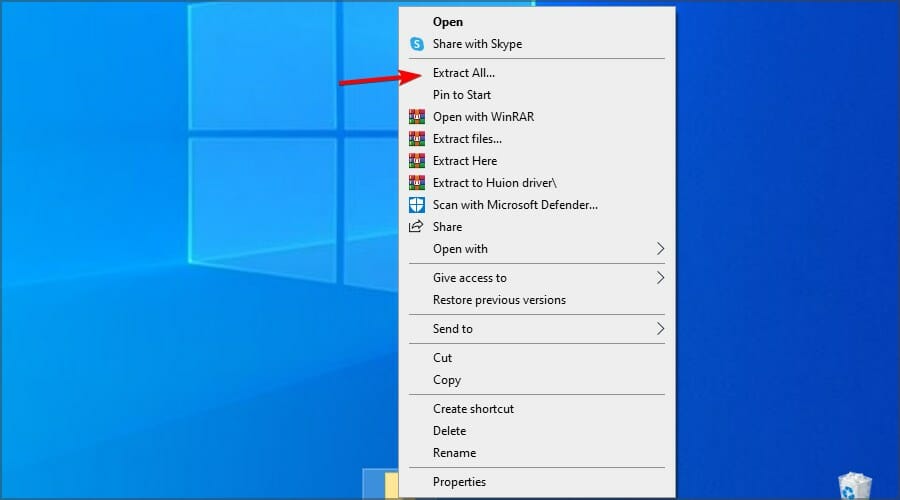This screenshot has height=500, width=900.
Task: Click the Skype icon in context menu
Action: click(417, 44)
